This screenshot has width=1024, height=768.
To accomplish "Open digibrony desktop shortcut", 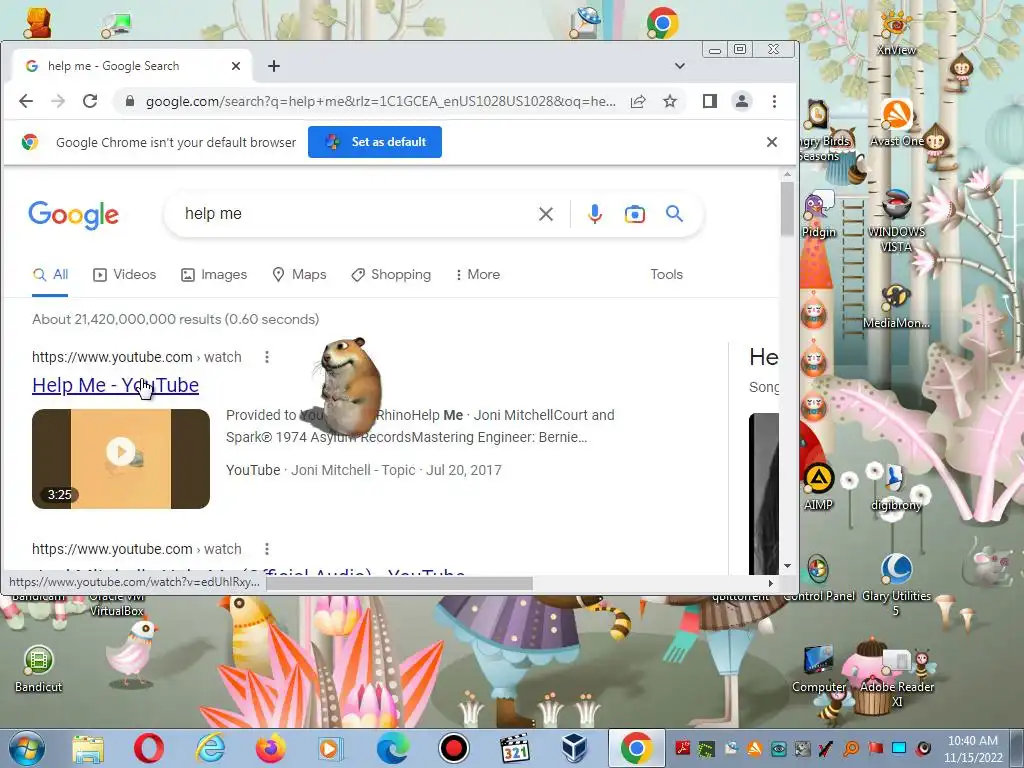I will pos(896,487).
